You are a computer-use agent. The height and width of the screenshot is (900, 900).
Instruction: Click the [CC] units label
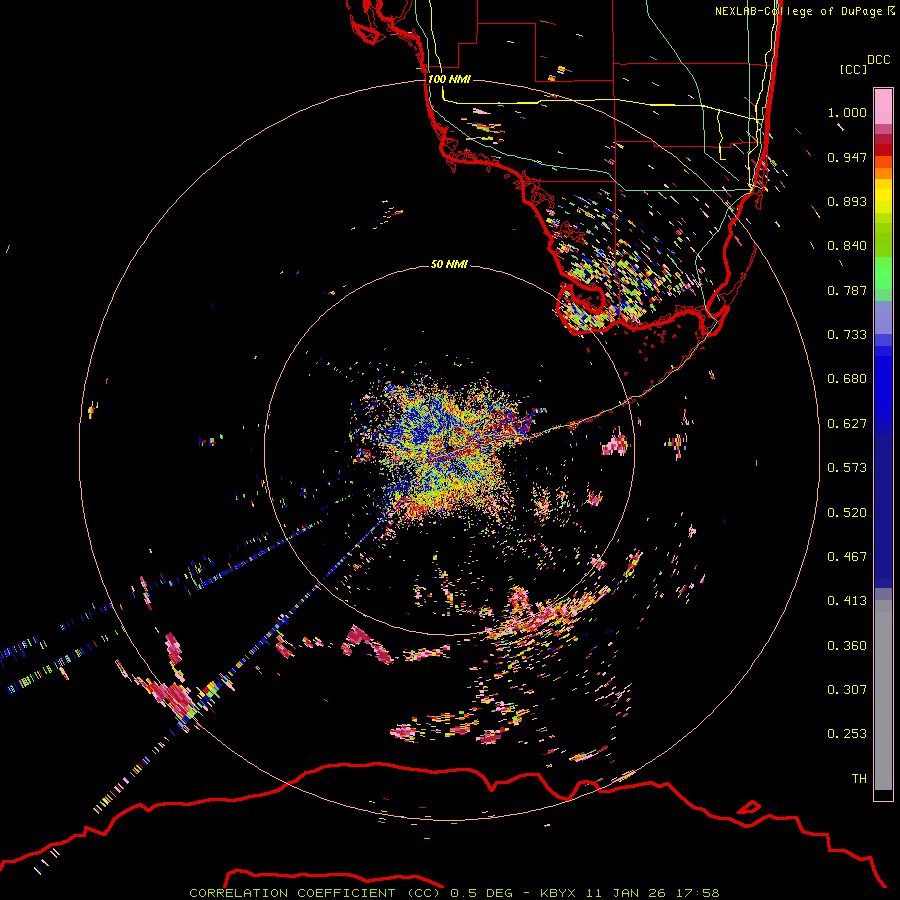(x=853, y=69)
